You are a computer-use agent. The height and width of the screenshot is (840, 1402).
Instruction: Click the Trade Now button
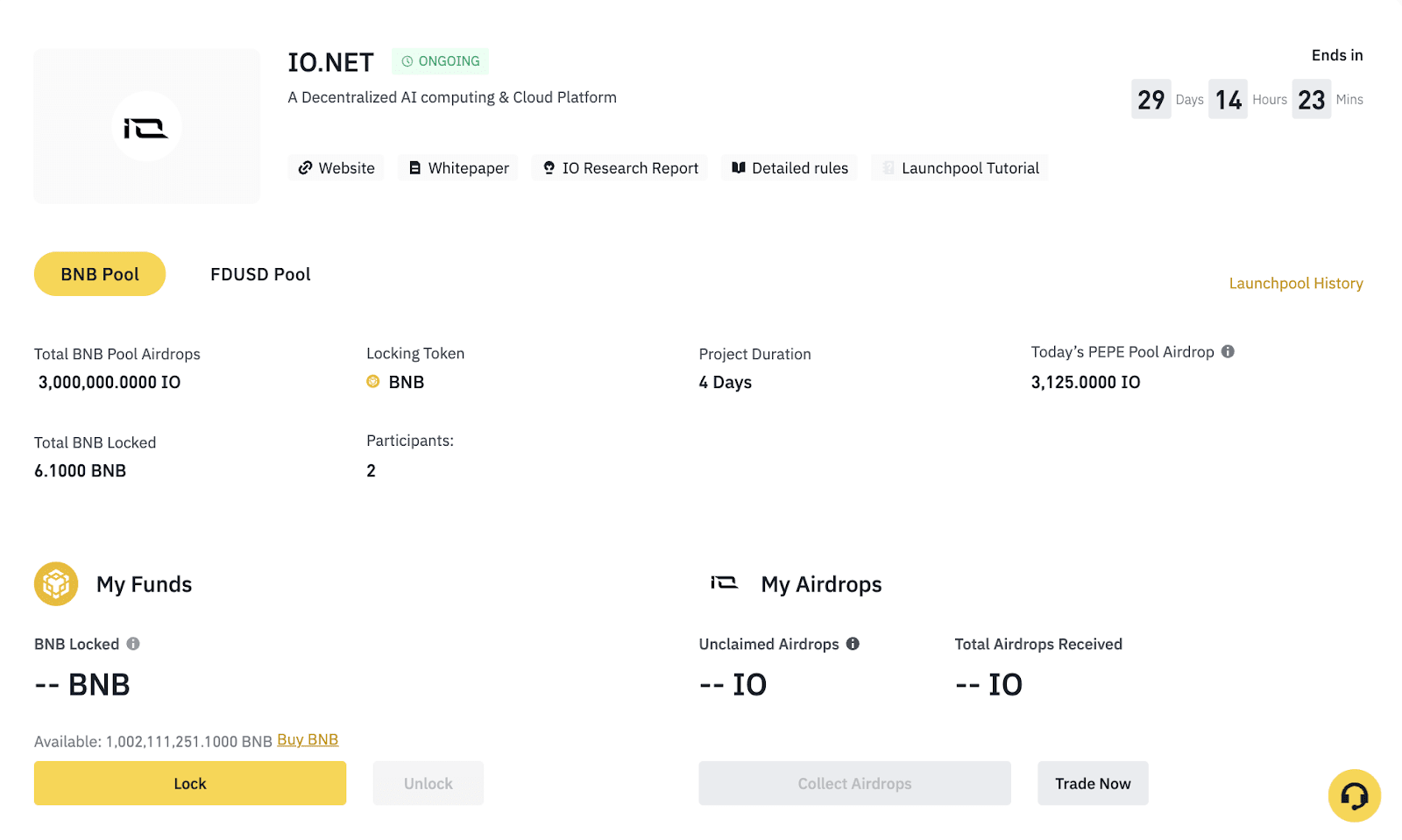[x=1093, y=784]
